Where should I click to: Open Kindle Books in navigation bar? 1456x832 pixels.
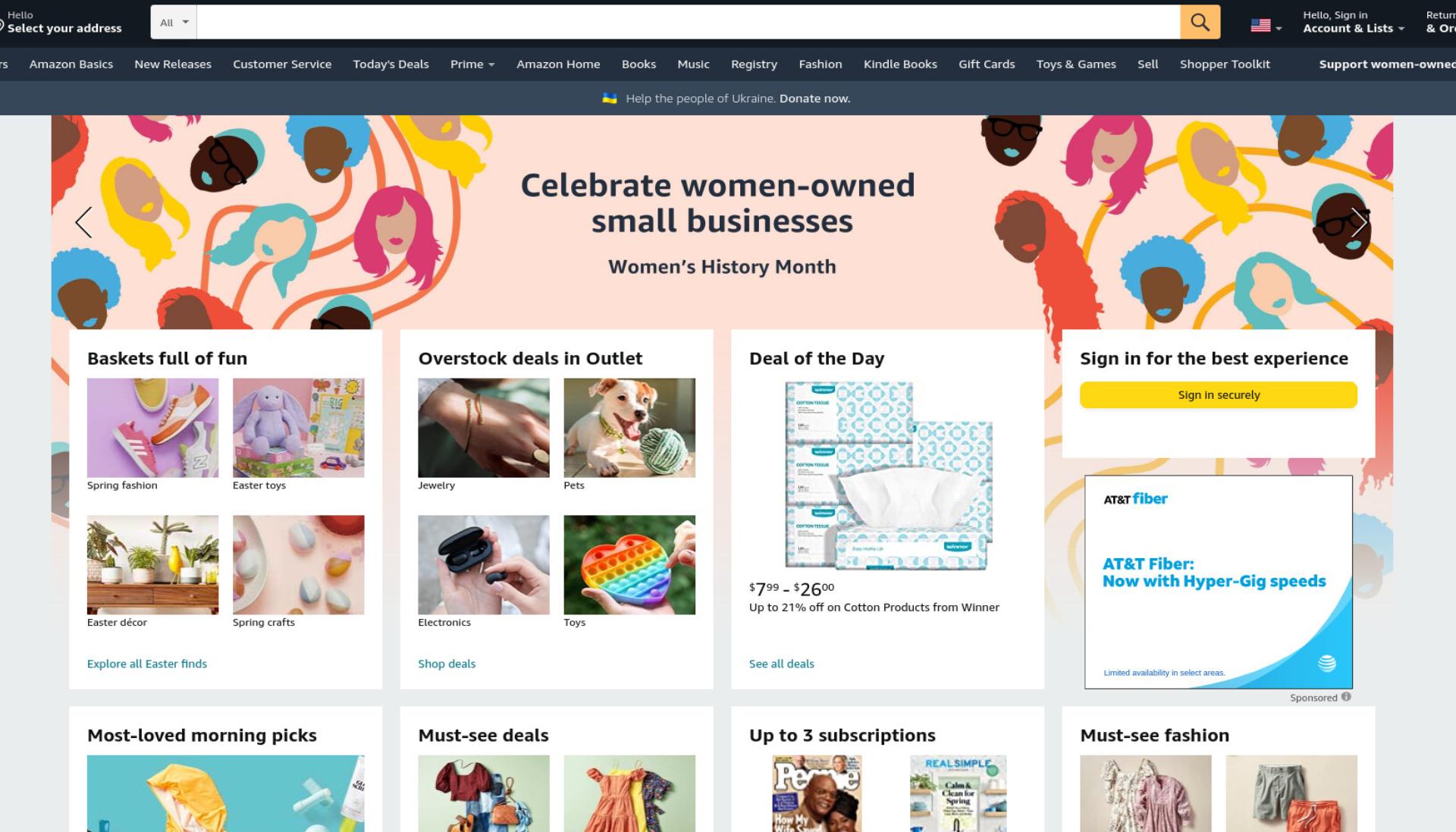[x=900, y=64]
